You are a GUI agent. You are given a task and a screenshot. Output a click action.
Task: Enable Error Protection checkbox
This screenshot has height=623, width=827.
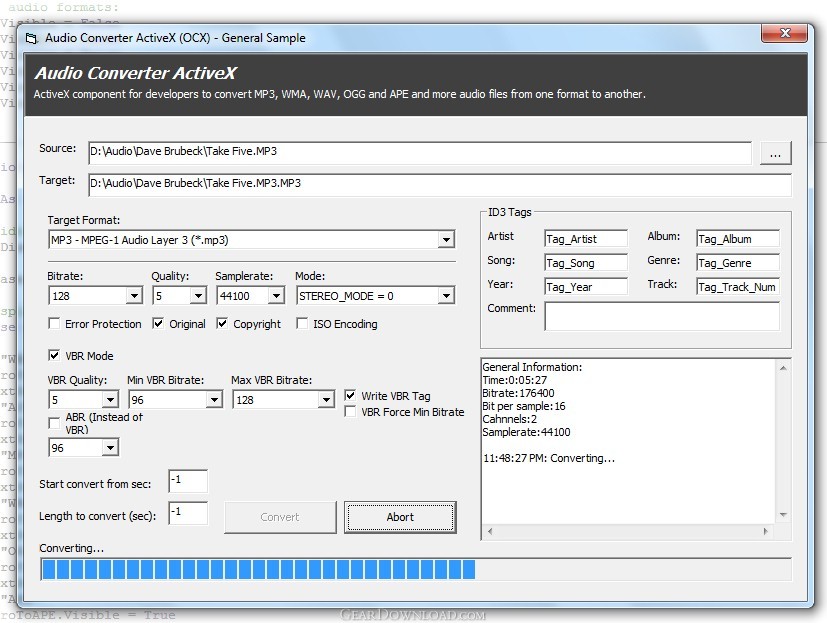click(x=54, y=323)
